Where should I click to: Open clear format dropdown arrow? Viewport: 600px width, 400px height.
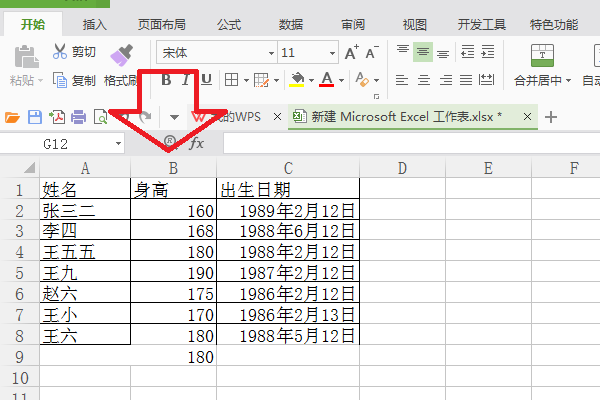(377, 80)
